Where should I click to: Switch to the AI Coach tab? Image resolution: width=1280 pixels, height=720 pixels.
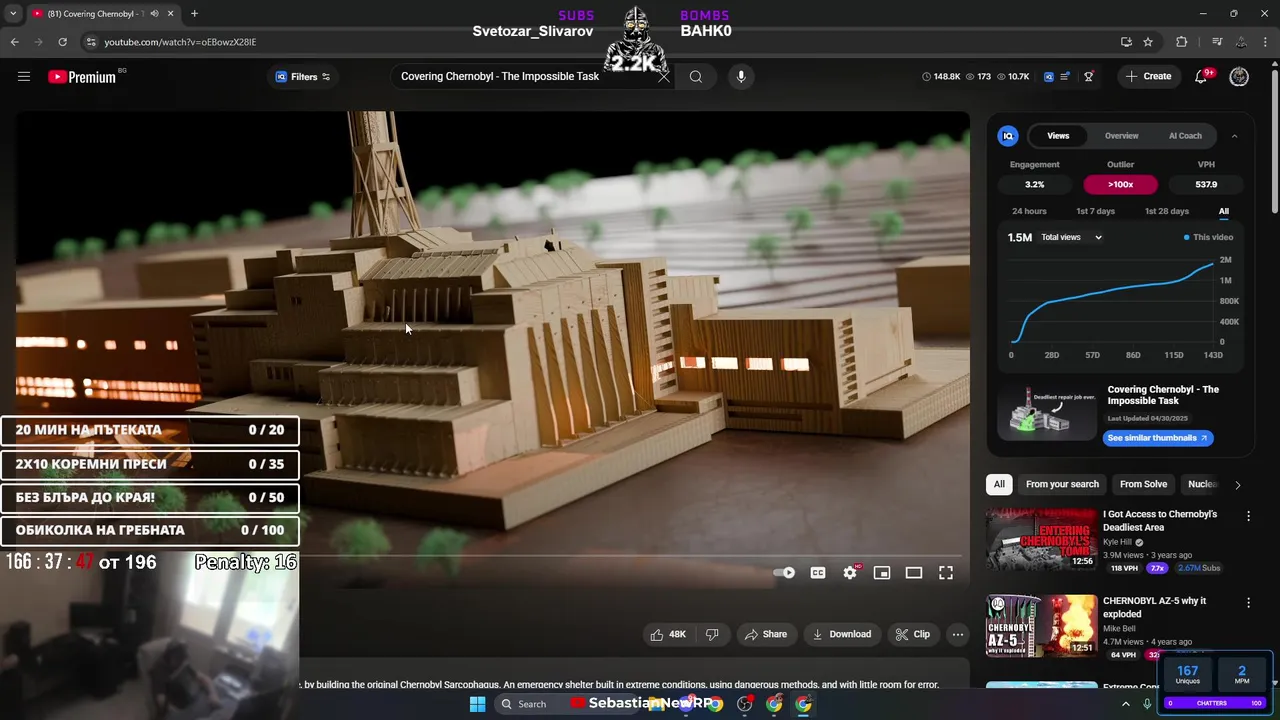coord(1185,136)
